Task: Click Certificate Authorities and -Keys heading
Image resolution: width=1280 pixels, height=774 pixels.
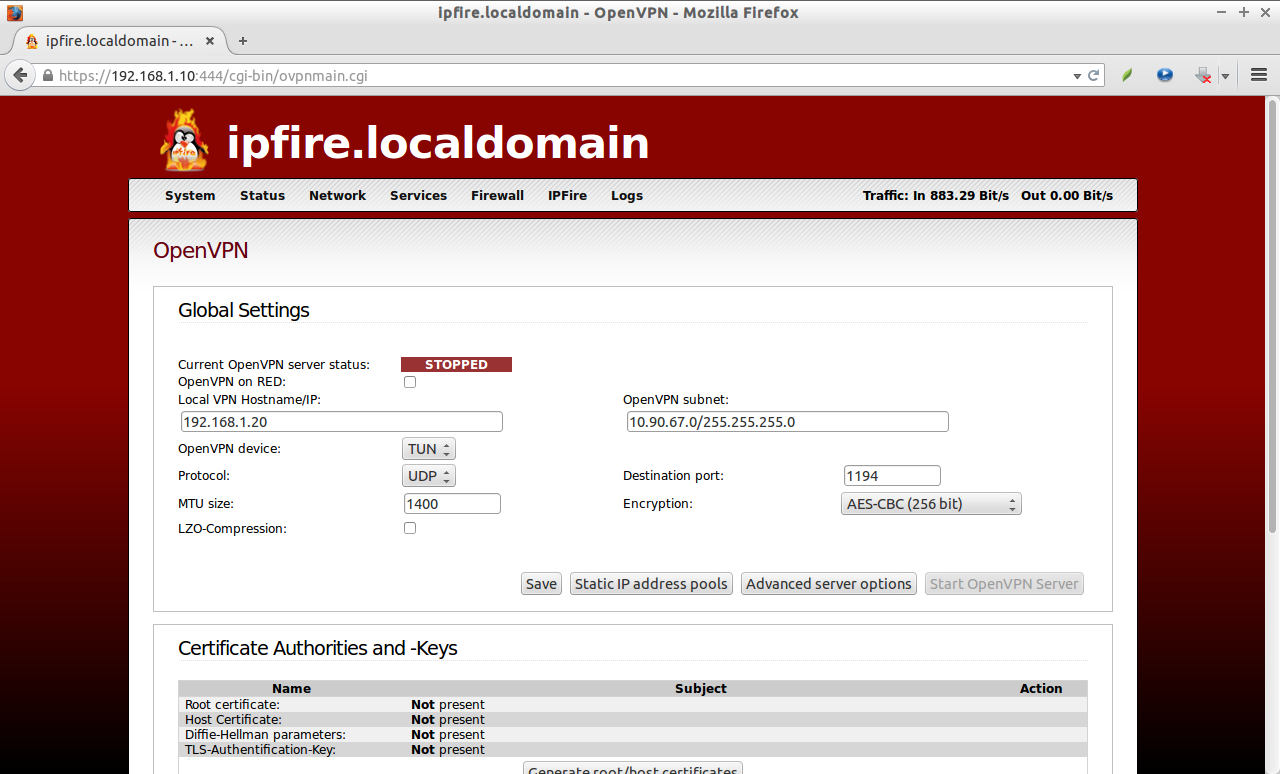Action: (x=318, y=648)
